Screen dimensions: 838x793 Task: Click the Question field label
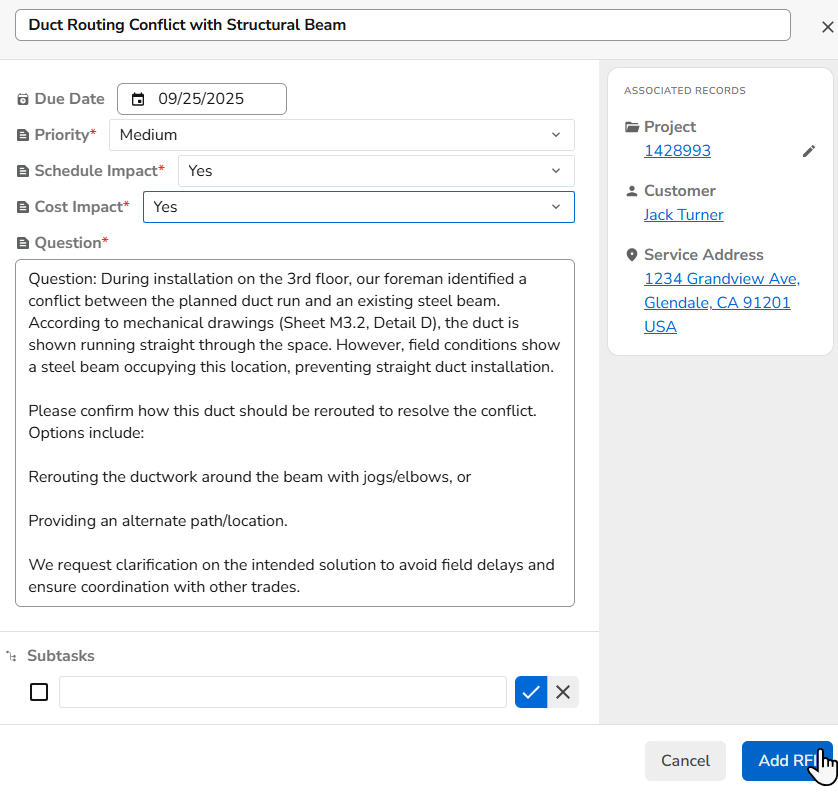coord(68,243)
